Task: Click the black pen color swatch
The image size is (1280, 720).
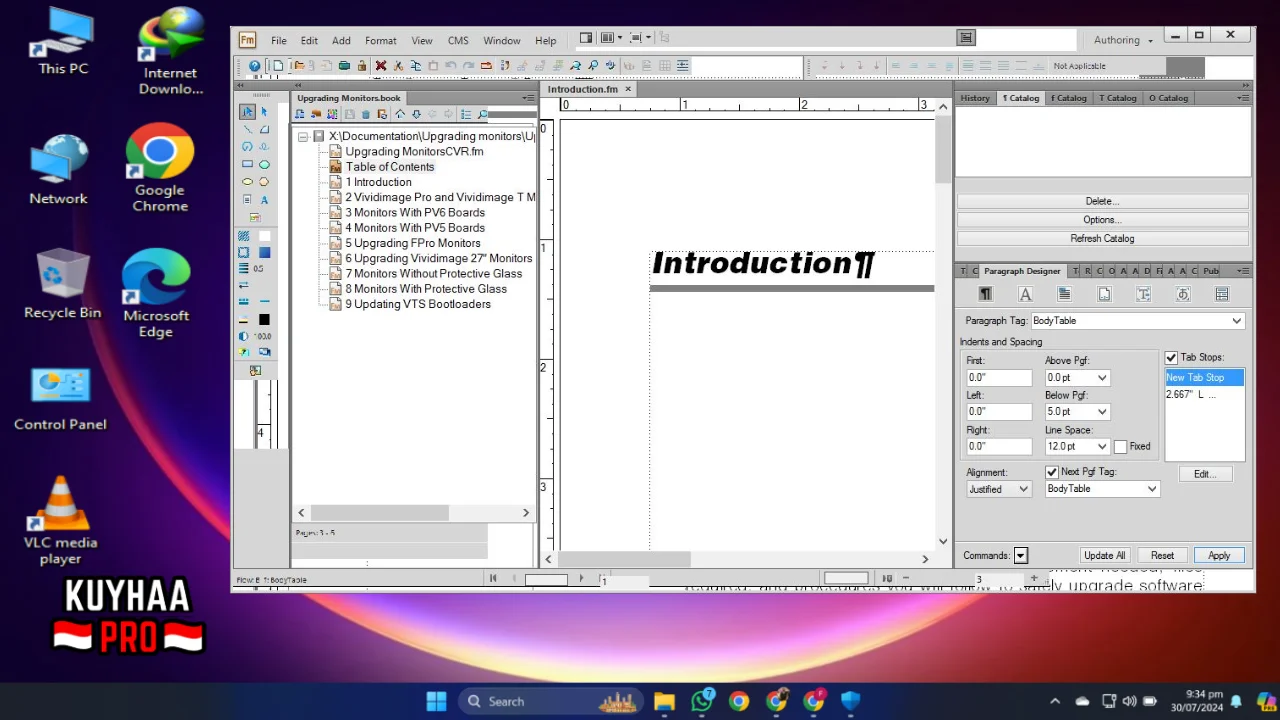Action: coord(264,320)
